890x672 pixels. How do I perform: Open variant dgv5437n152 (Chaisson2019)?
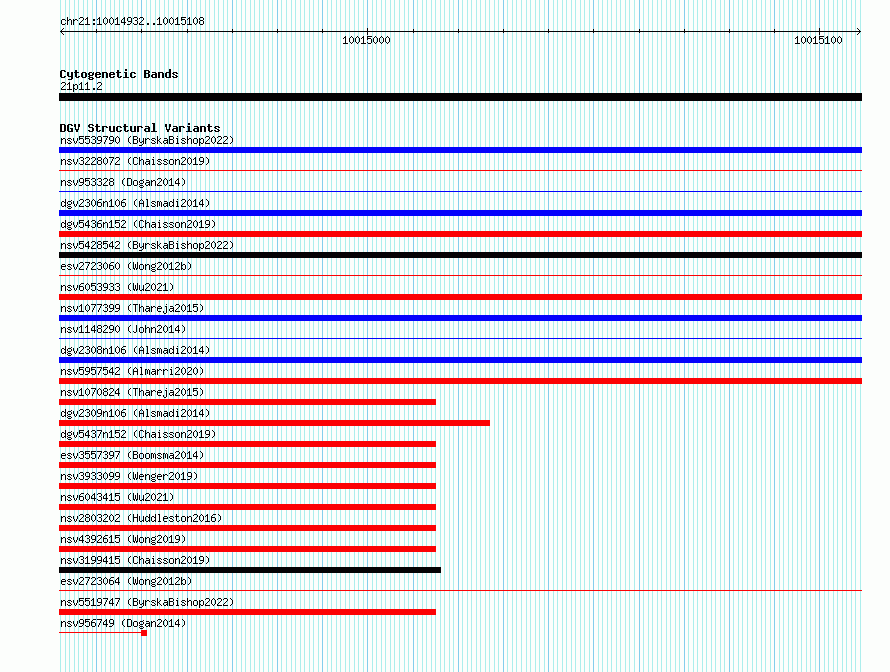click(x=138, y=434)
